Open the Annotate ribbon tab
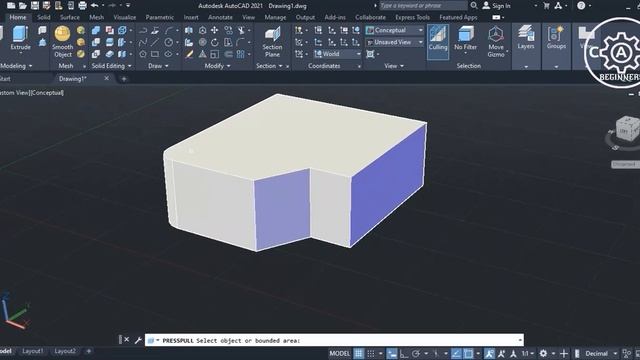This screenshot has width=640, height=360. pyautogui.click(x=220, y=17)
